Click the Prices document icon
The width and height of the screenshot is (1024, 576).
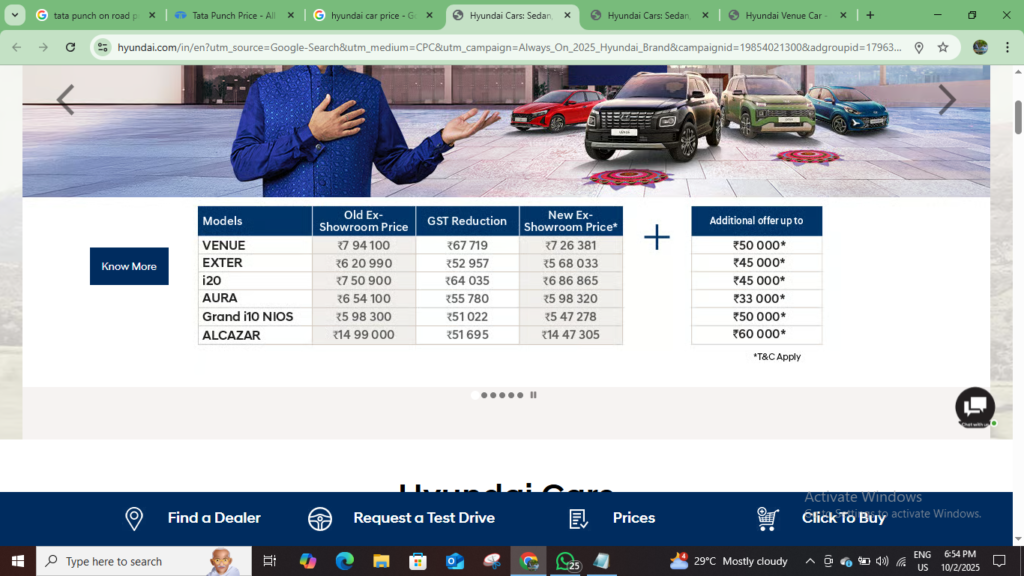pyautogui.click(x=578, y=518)
